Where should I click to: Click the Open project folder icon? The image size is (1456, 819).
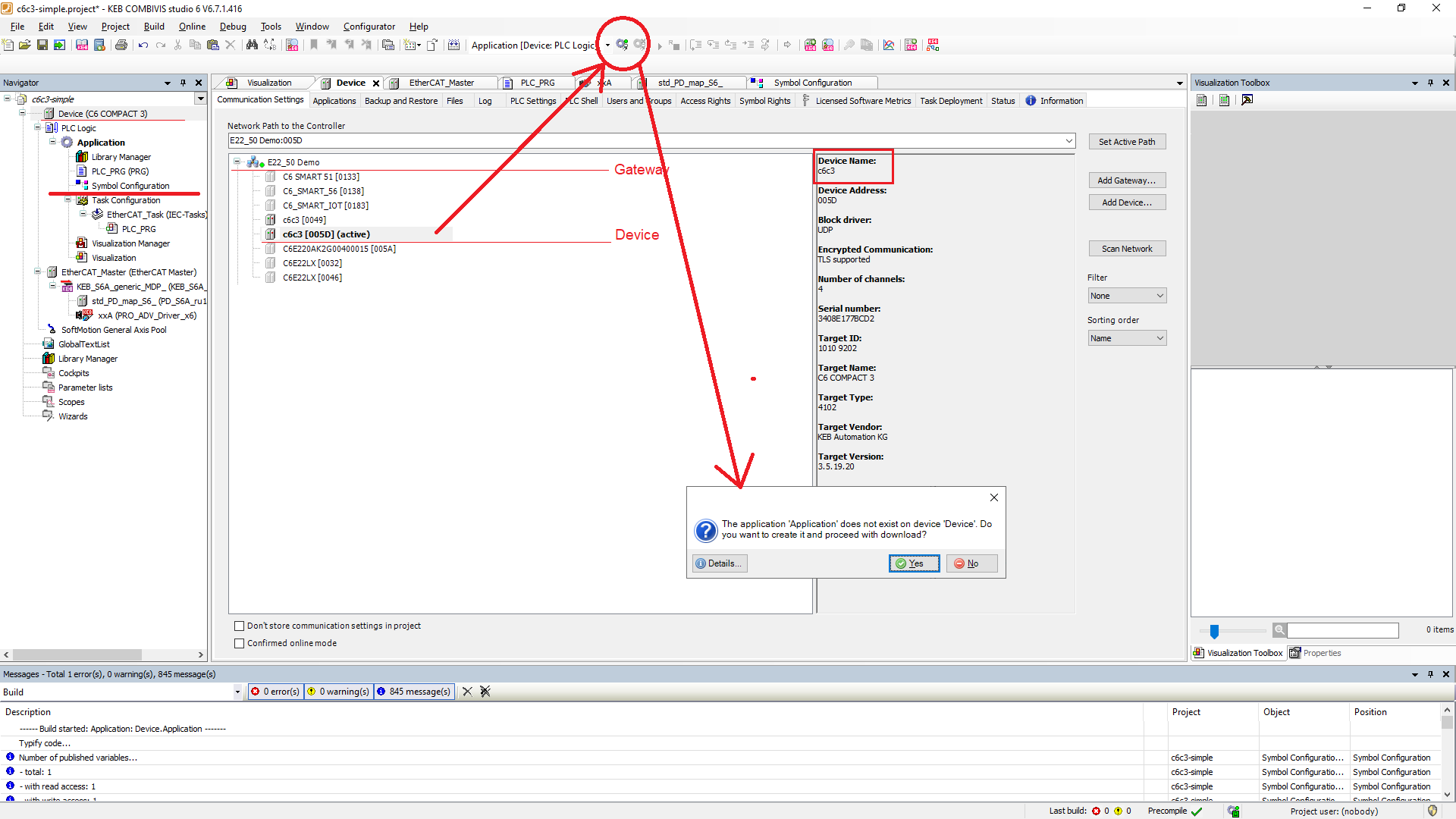point(25,45)
